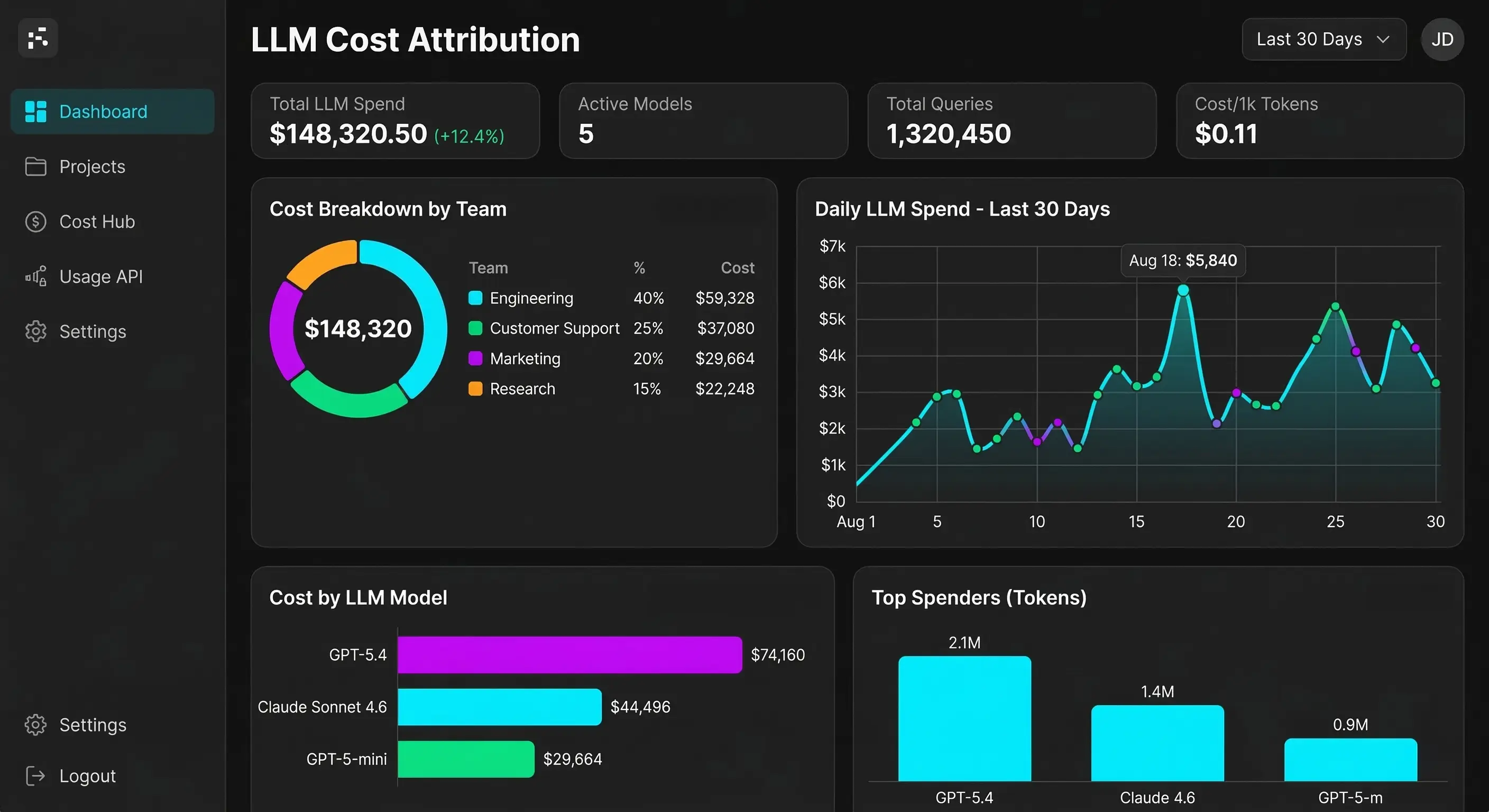This screenshot has width=1489, height=812.
Task: Open the Usage API chart icon
Action: 36,276
